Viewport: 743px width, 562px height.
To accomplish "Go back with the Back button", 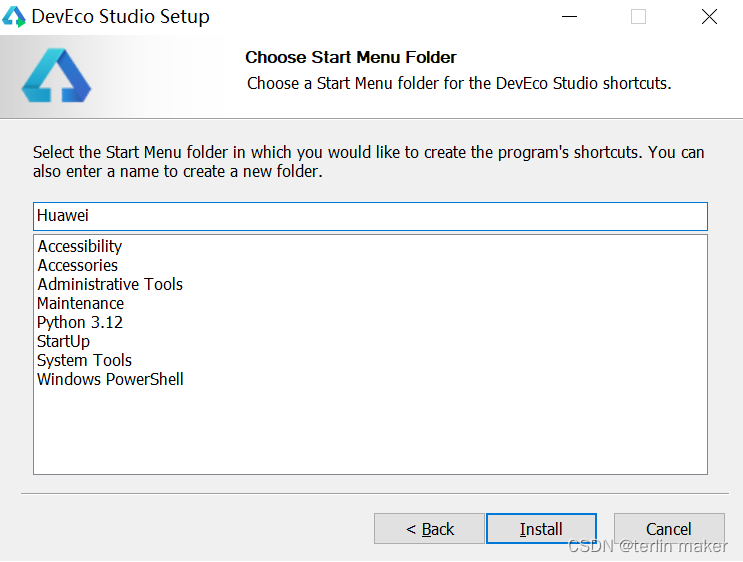I will point(429,528).
